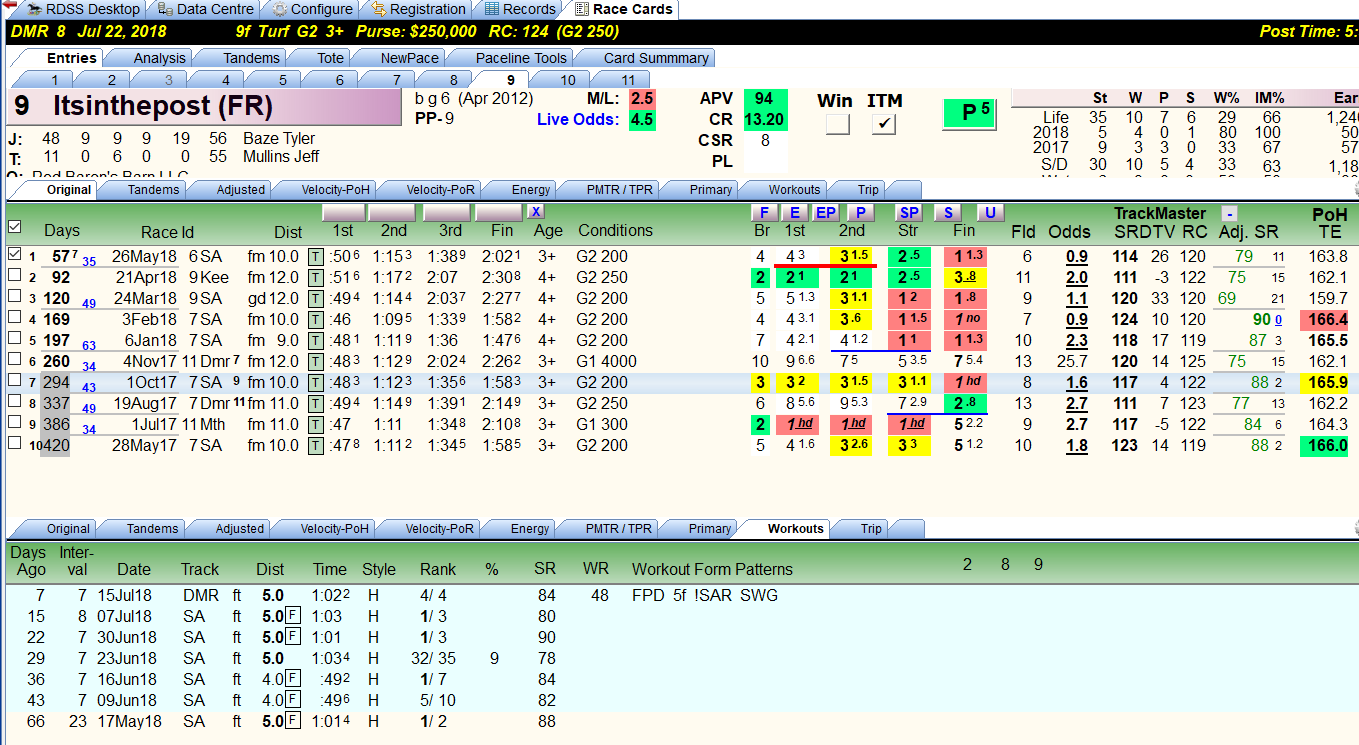1359x745 pixels.
Task: Click the minus button beside TrackMaster
Action: (1229, 213)
